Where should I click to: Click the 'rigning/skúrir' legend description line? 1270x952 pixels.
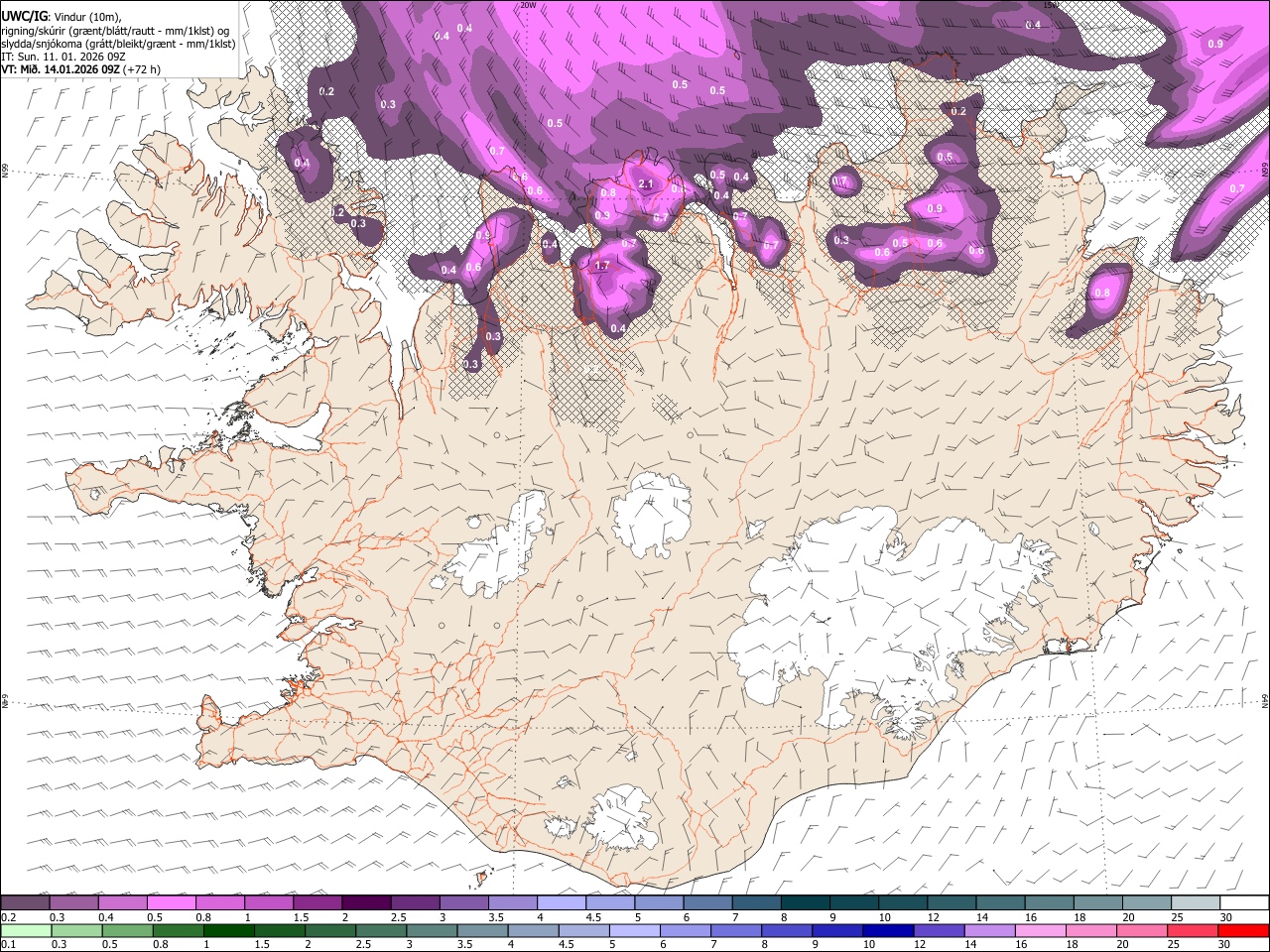(115, 31)
